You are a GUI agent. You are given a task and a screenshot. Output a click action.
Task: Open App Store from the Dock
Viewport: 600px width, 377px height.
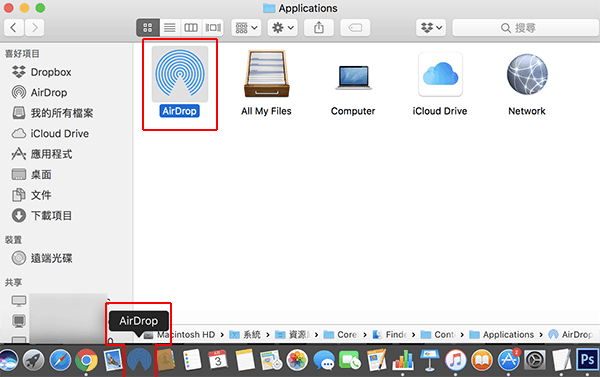point(509,360)
